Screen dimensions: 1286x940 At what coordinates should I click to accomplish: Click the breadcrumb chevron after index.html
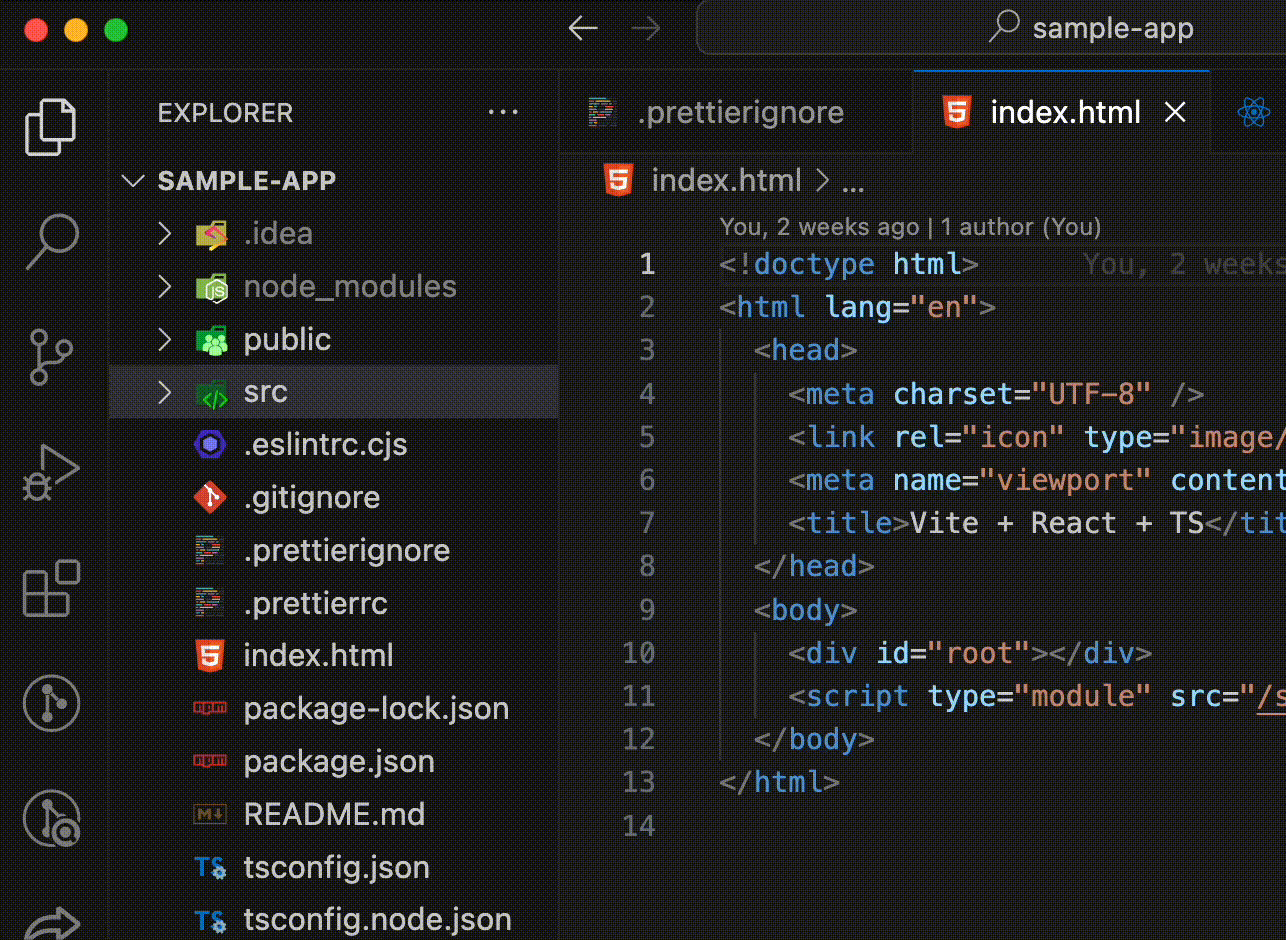823,181
